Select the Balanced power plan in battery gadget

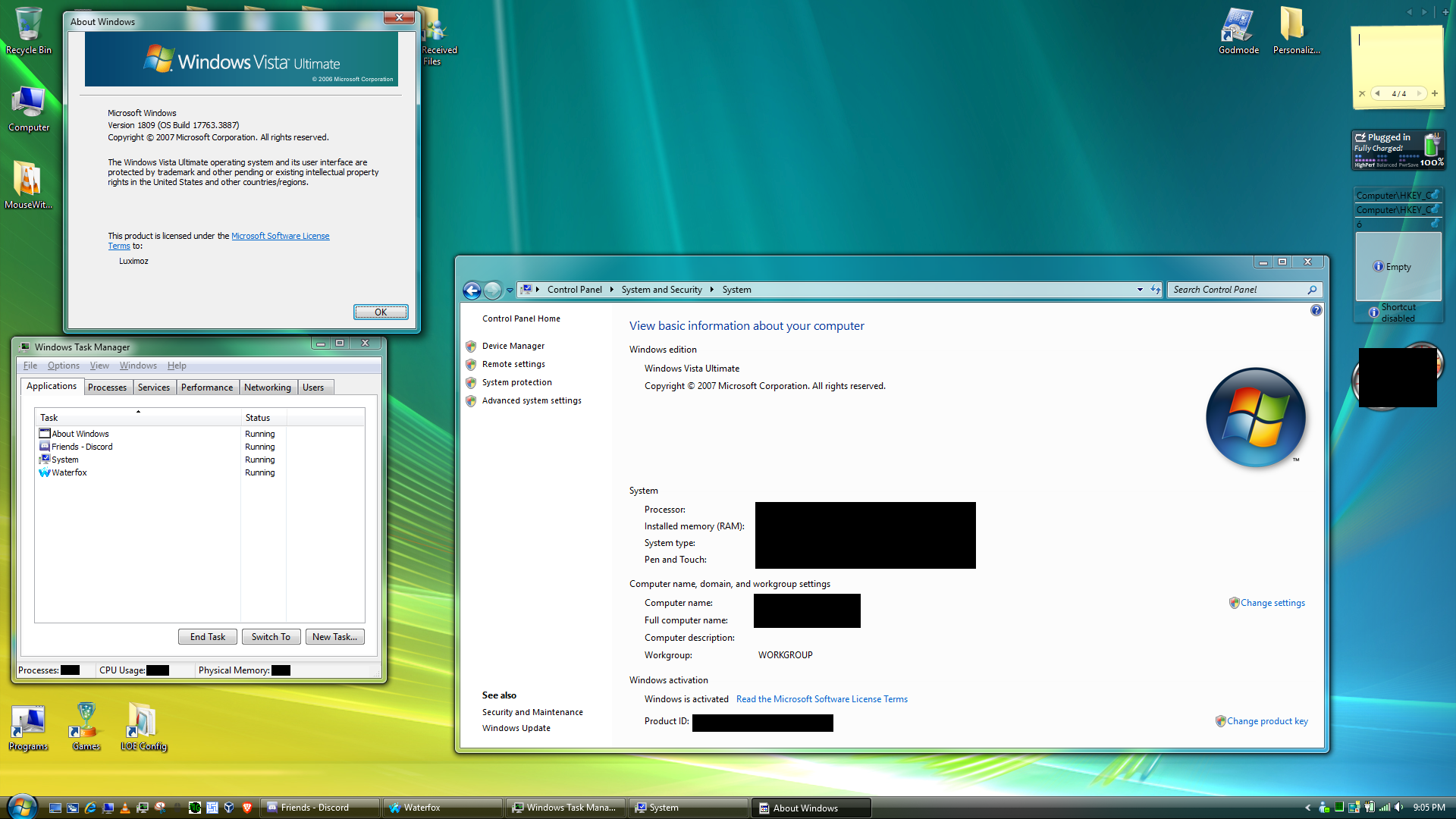click(x=1386, y=162)
